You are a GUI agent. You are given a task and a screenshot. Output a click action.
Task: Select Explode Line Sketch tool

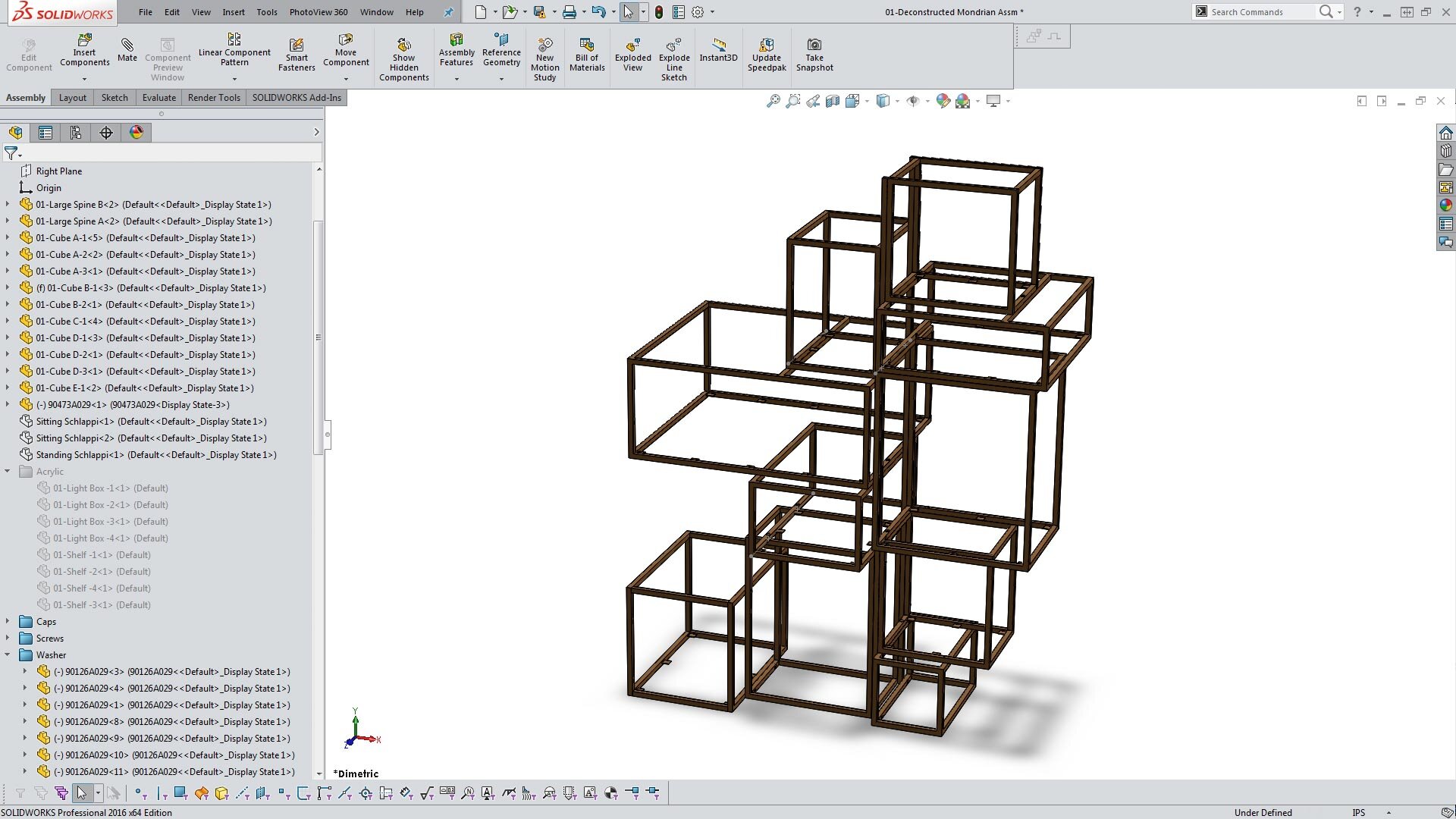[x=674, y=59]
